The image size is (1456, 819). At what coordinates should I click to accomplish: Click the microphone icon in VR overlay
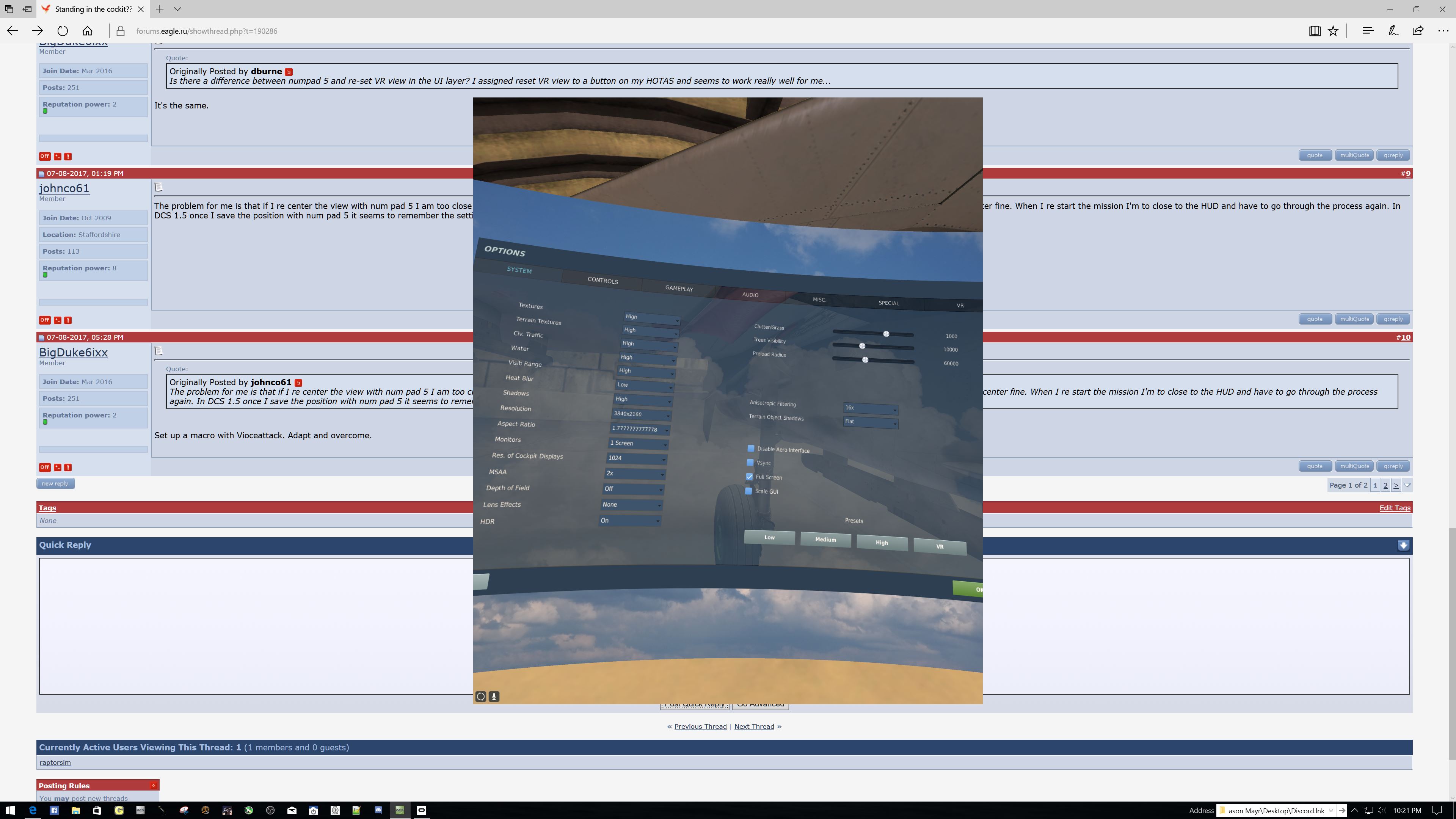(x=494, y=697)
